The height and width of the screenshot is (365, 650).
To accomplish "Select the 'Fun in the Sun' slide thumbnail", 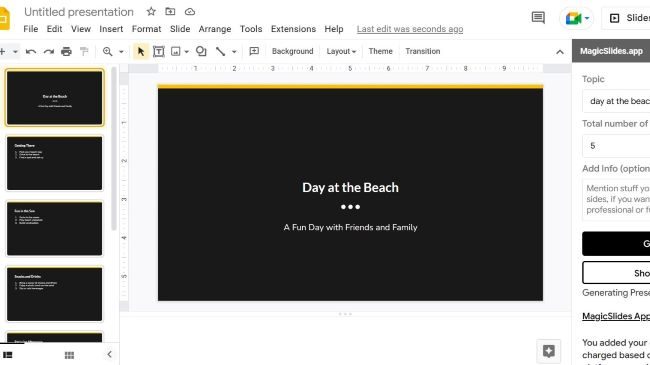I will 54,229.
